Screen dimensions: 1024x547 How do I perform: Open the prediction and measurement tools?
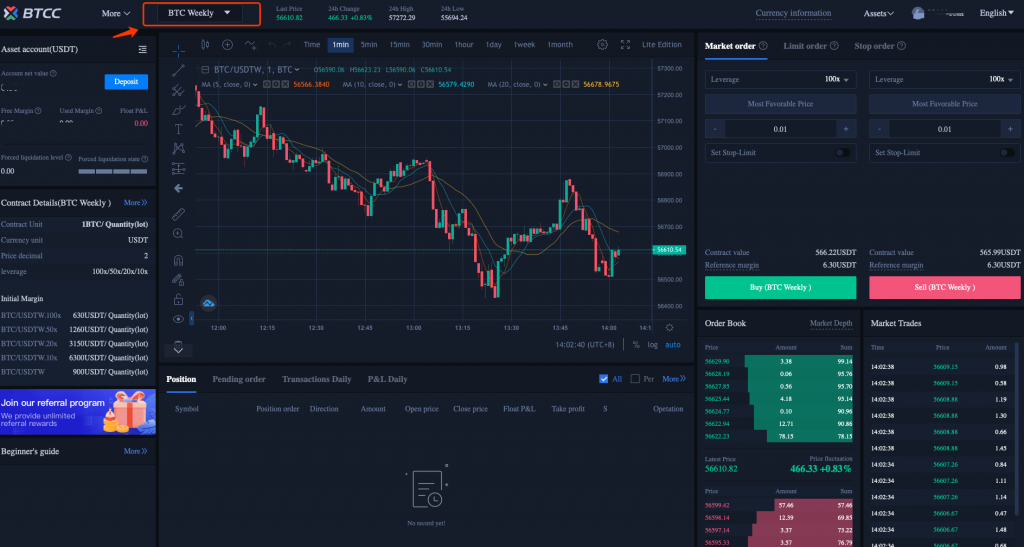pyautogui.click(x=178, y=168)
